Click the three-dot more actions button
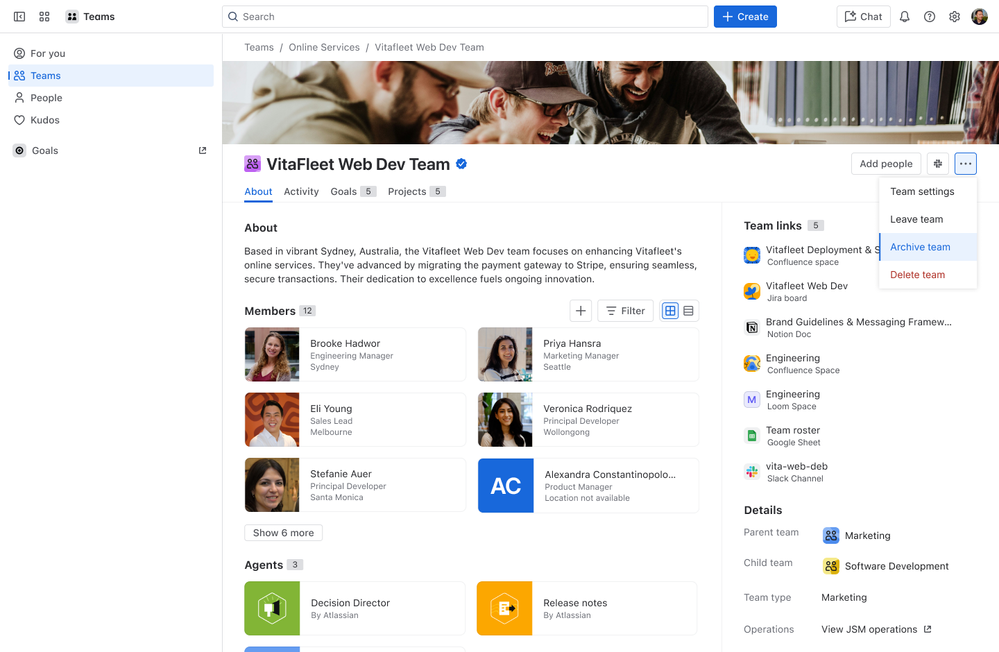 (965, 164)
